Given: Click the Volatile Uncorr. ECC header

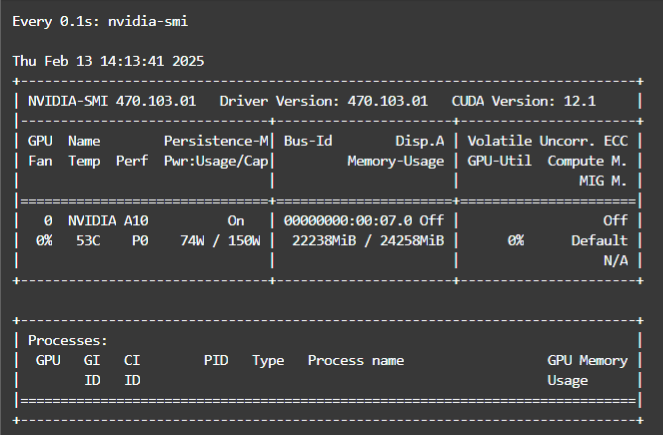Looking at the screenshot, I should pyautogui.click(x=547, y=141).
